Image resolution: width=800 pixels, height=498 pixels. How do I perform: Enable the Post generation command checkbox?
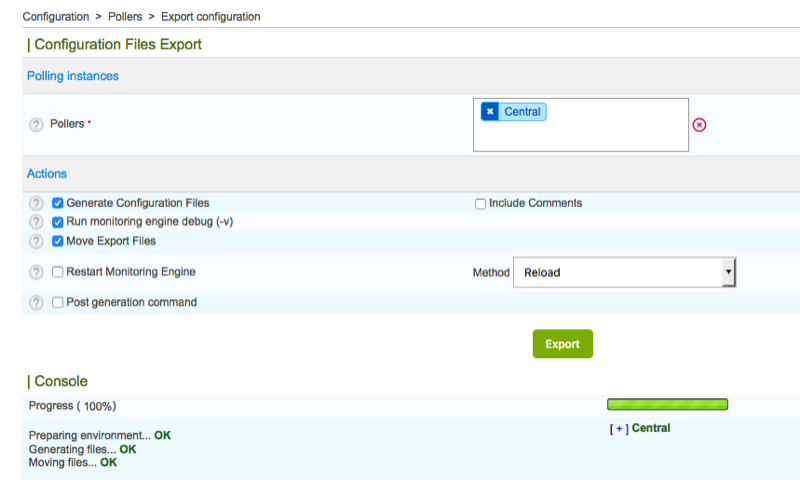click(58, 302)
